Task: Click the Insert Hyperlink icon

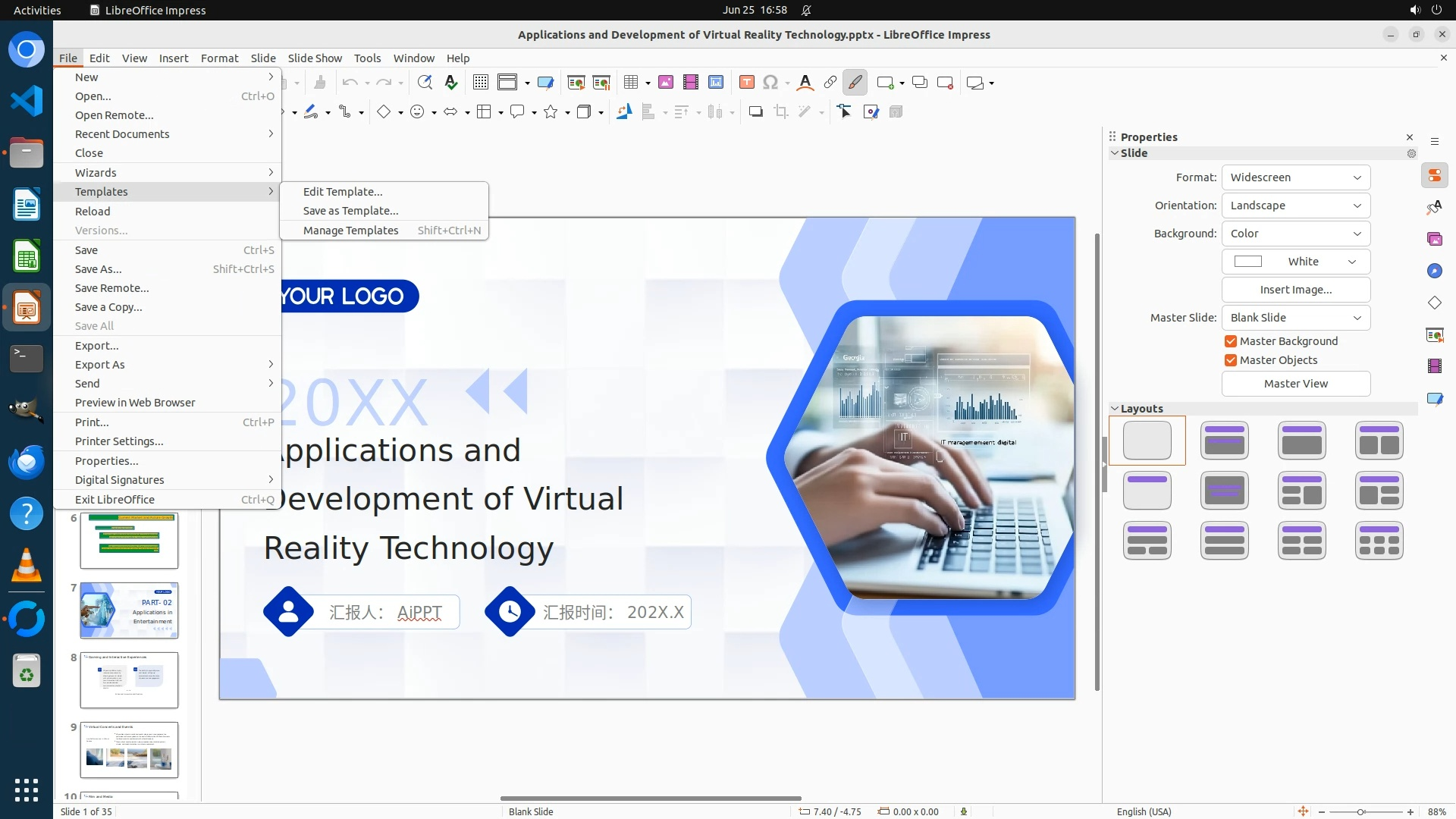Action: coord(830,83)
